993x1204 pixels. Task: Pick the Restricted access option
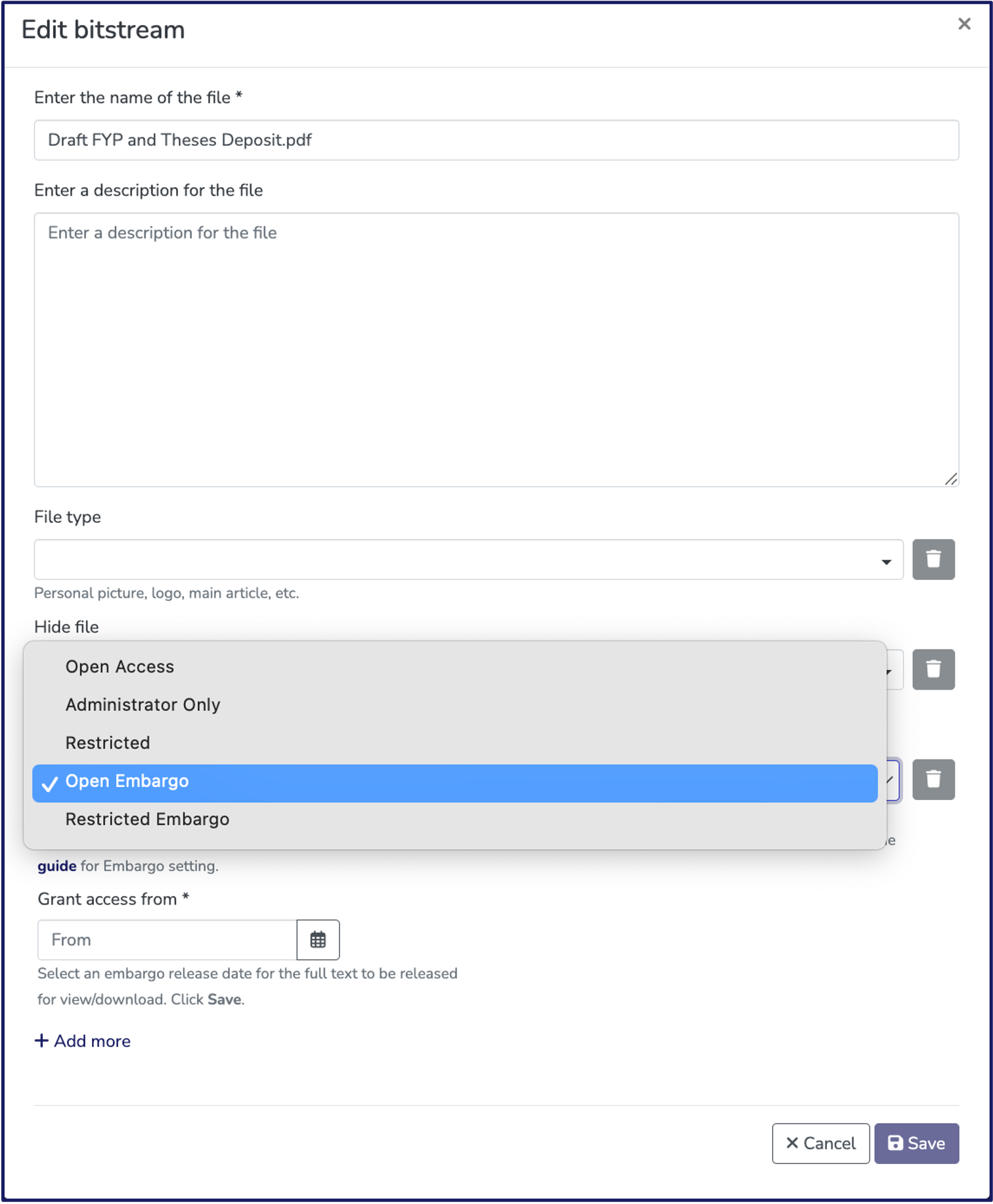108,743
